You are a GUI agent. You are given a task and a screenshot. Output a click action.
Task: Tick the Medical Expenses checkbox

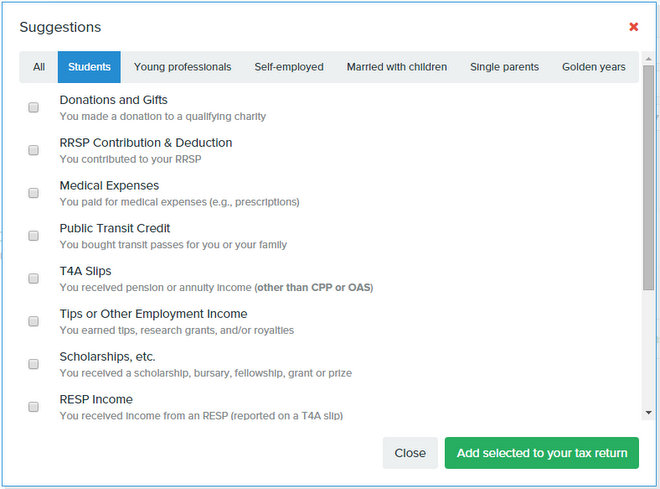[x=34, y=193]
